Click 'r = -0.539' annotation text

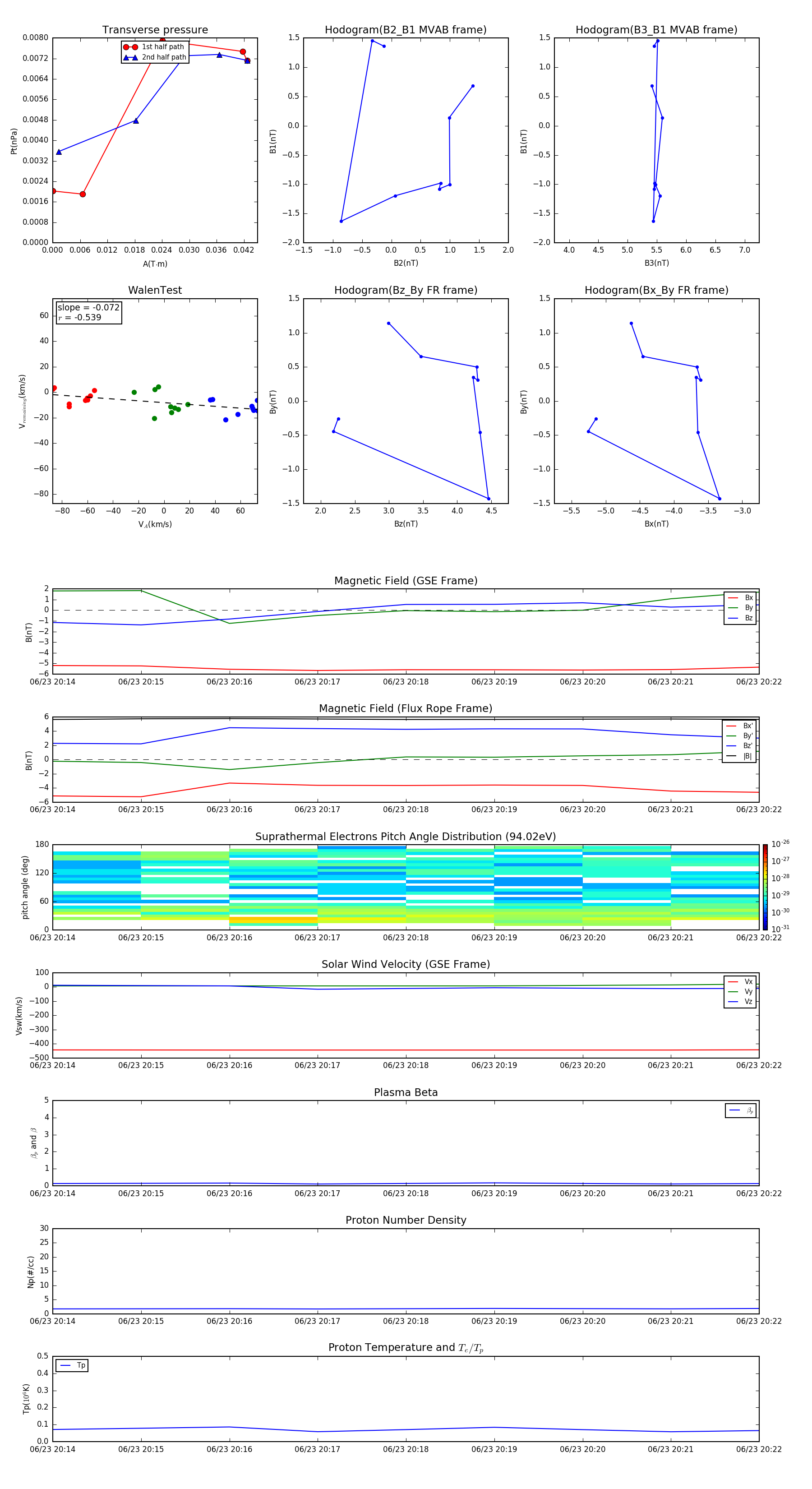[x=80, y=317]
